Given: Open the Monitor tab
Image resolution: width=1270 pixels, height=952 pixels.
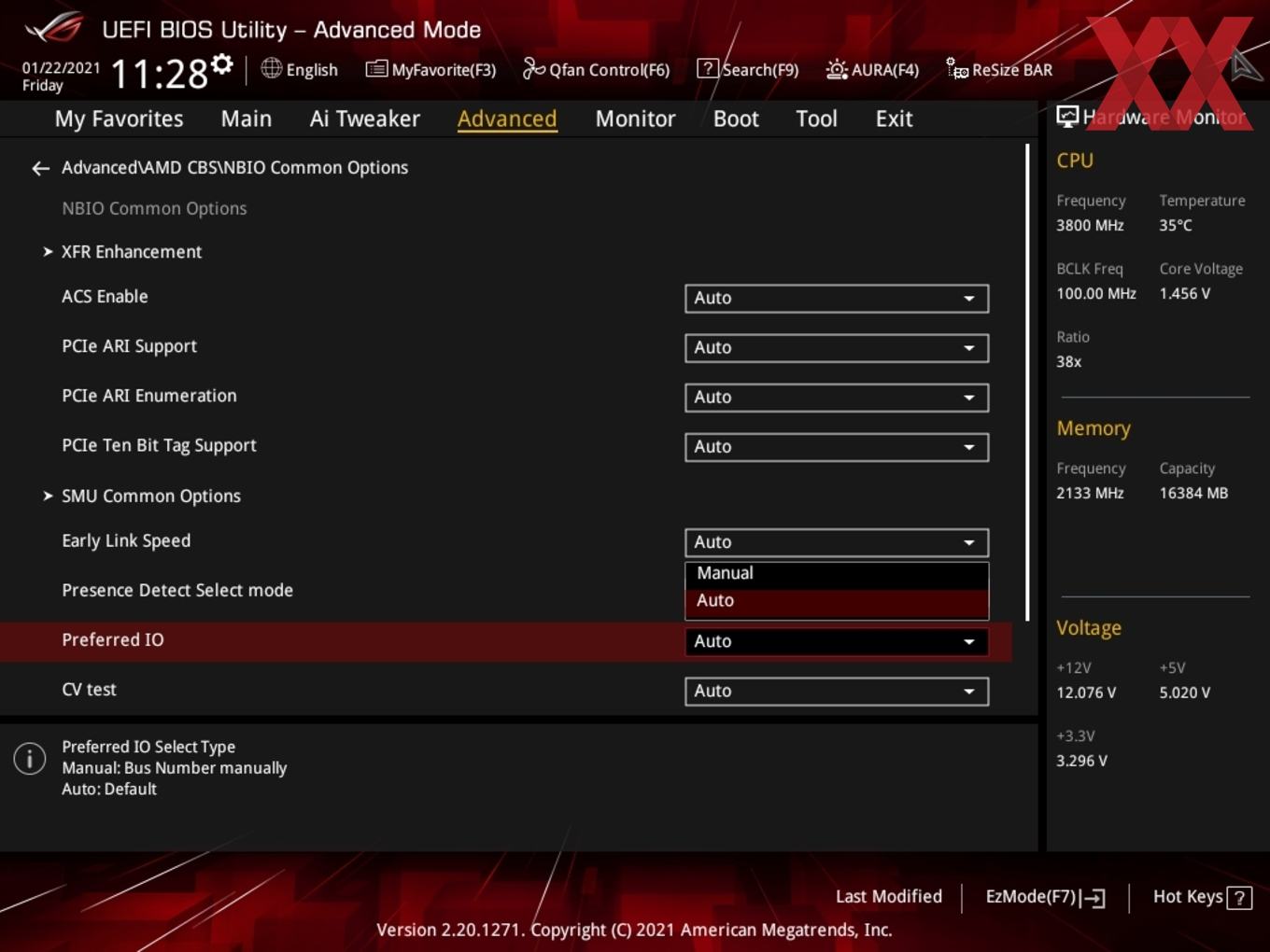Looking at the screenshot, I should point(636,119).
